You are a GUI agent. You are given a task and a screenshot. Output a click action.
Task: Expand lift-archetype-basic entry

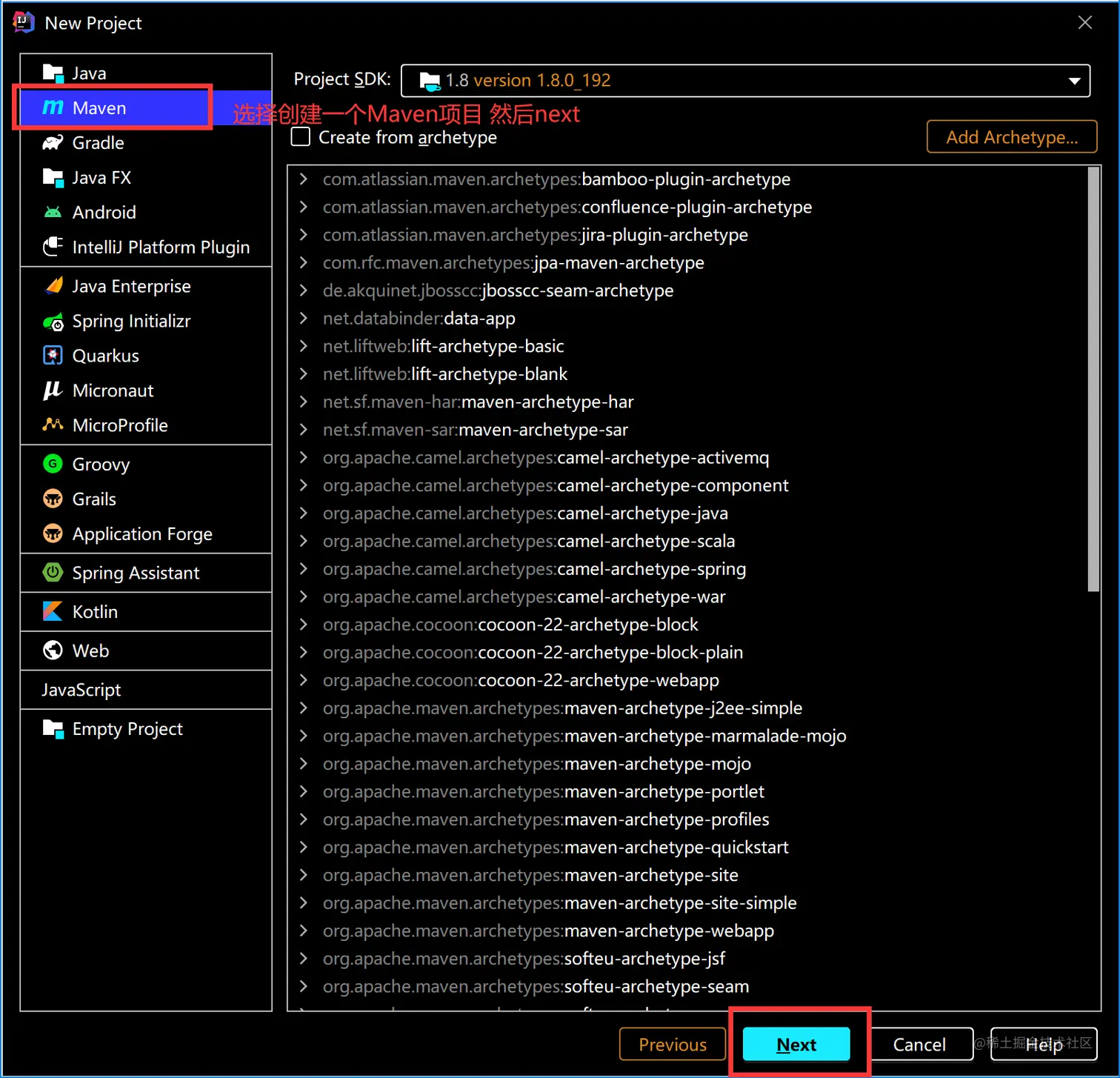pos(303,346)
